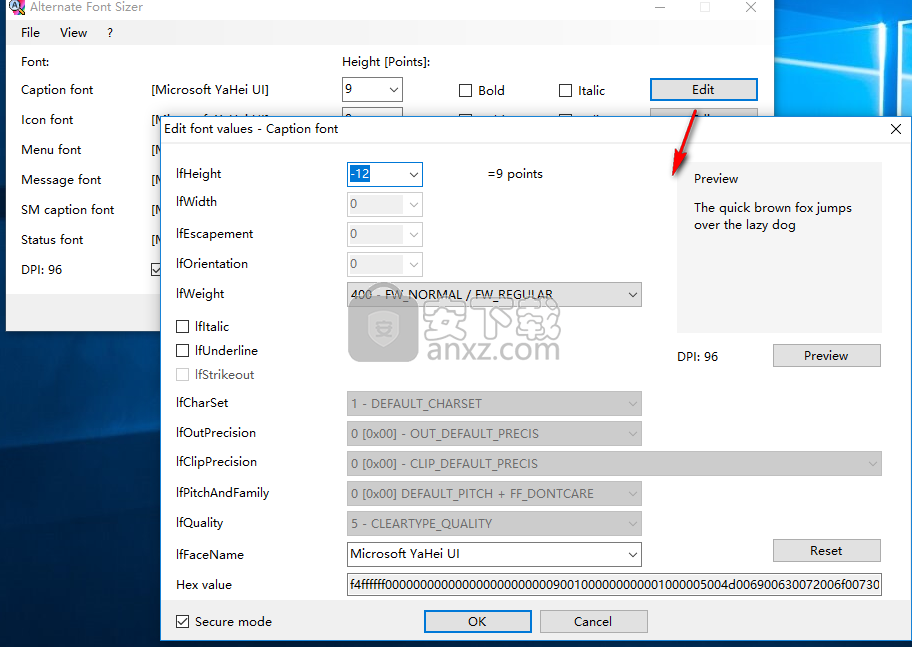Viewport: 912px width, 647px height.
Task: Open the File menu
Action: [x=30, y=33]
